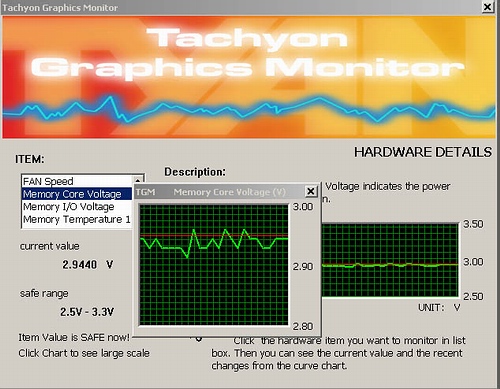Click the 2.50 scale label on small chart
The width and height of the screenshot is (500, 389).
tap(473, 296)
